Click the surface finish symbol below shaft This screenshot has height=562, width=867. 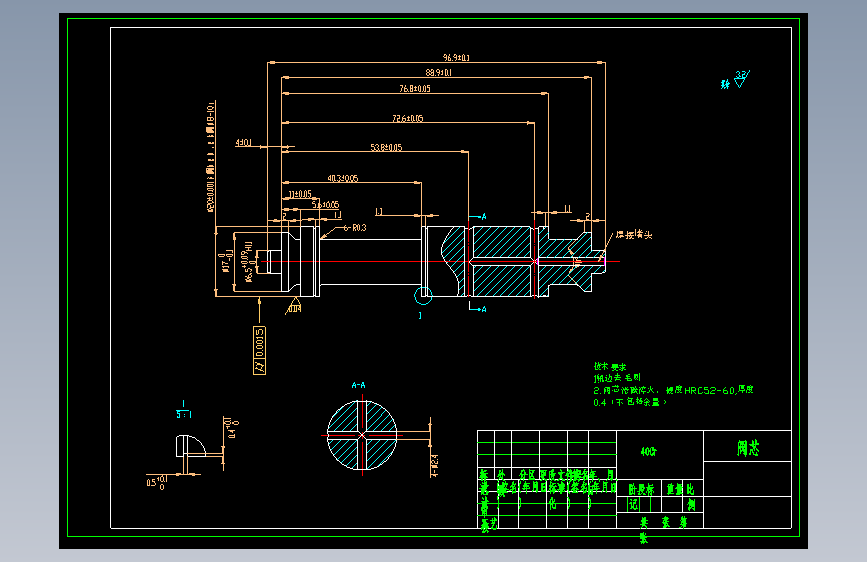tap(293, 306)
